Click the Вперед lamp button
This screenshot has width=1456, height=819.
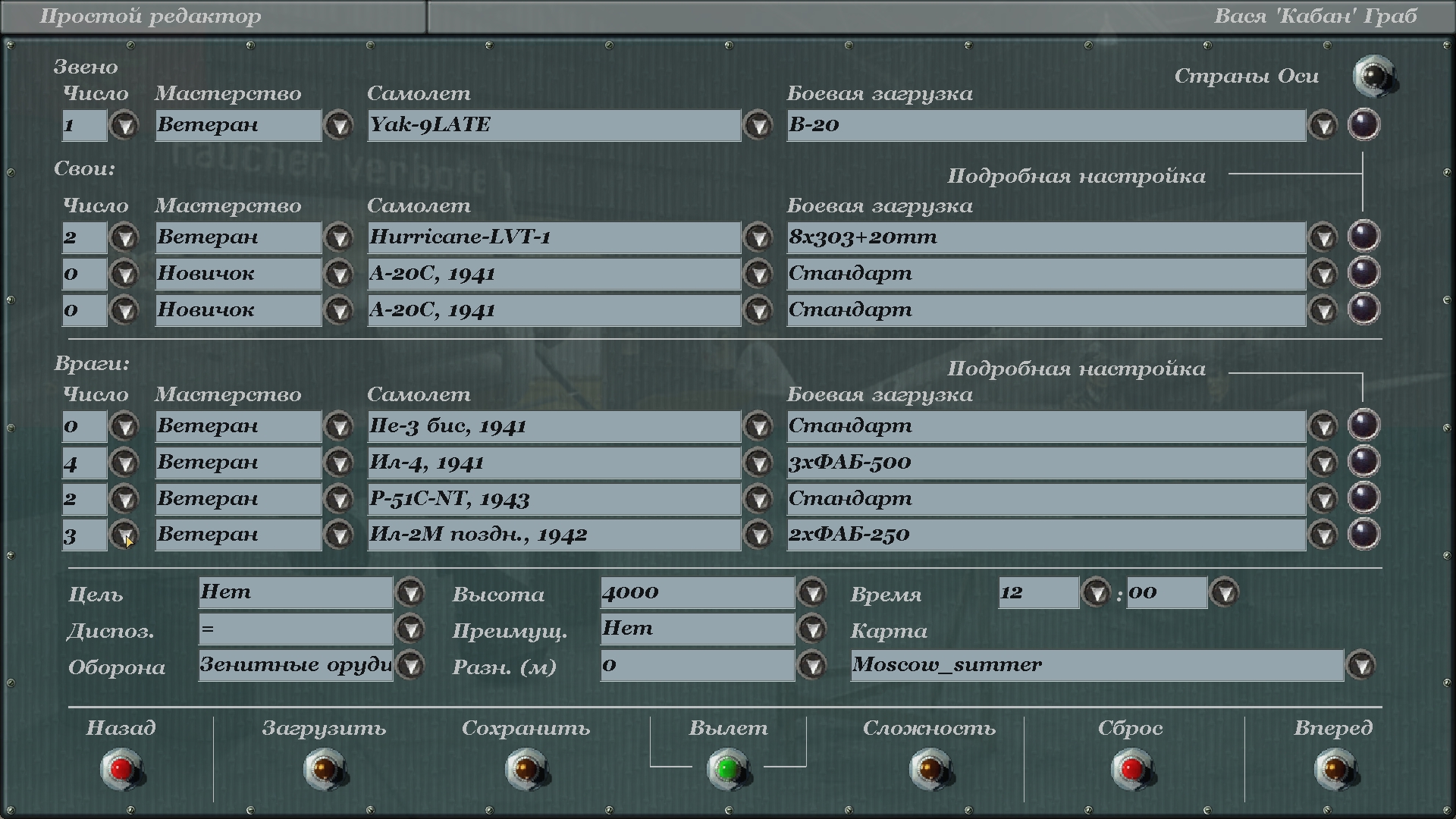click(x=1334, y=769)
